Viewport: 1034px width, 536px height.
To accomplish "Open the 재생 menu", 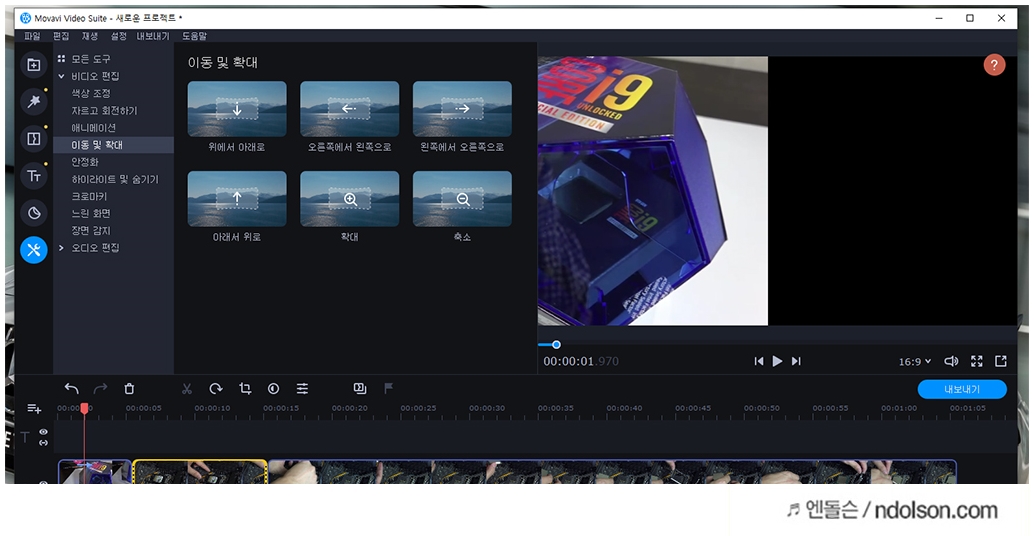I will click(90, 36).
